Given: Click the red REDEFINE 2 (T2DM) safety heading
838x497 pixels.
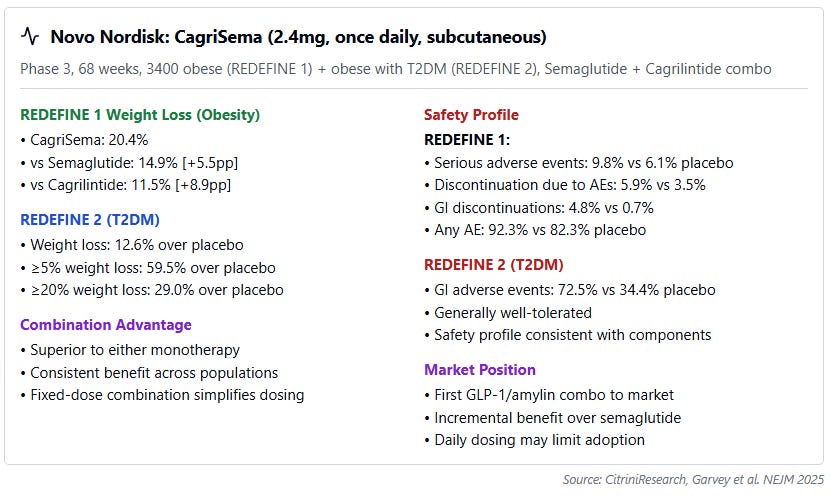Looking at the screenshot, I should click(494, 265).
